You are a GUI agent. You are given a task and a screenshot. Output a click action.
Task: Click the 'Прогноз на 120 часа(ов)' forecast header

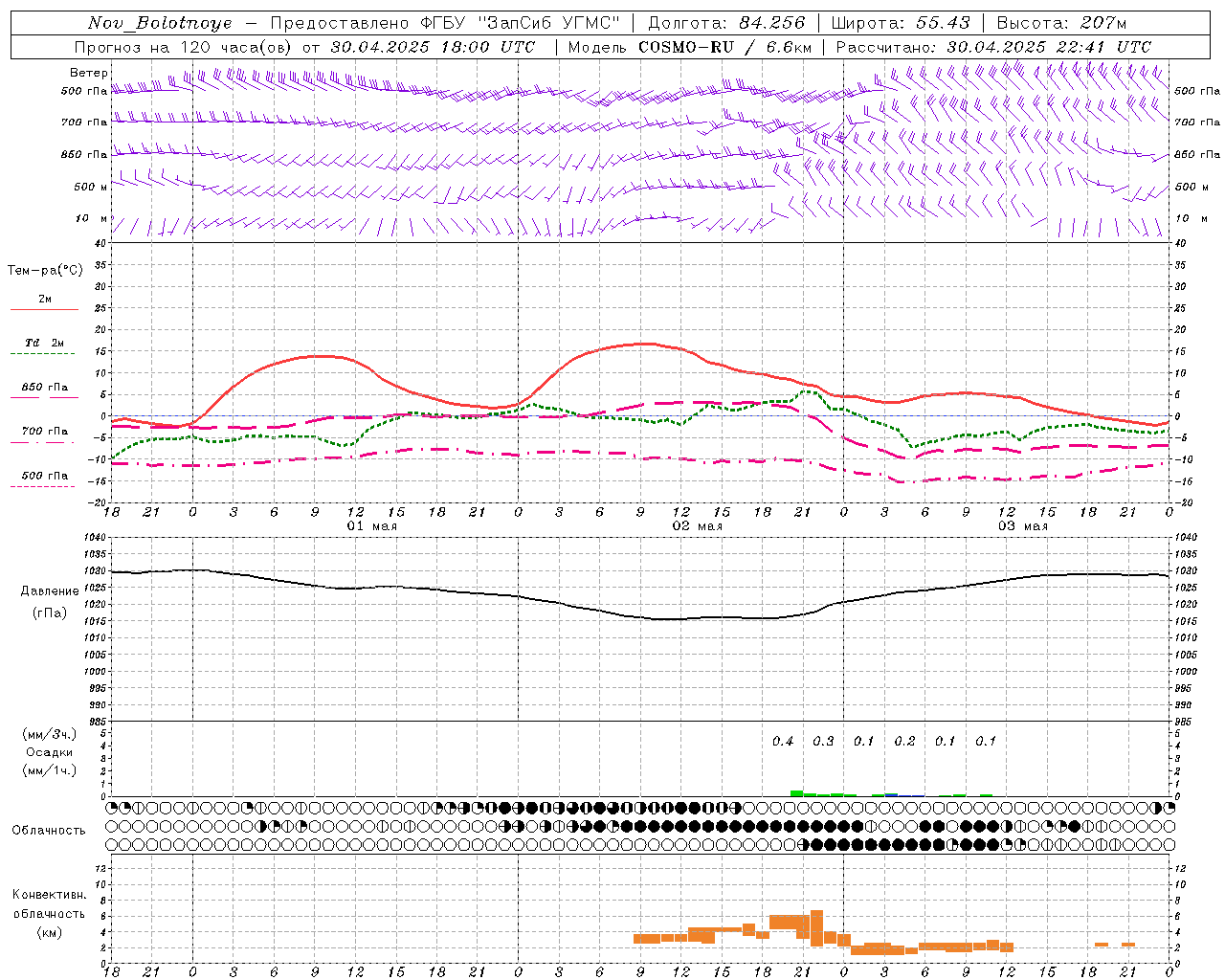click(x=184, y=47)
